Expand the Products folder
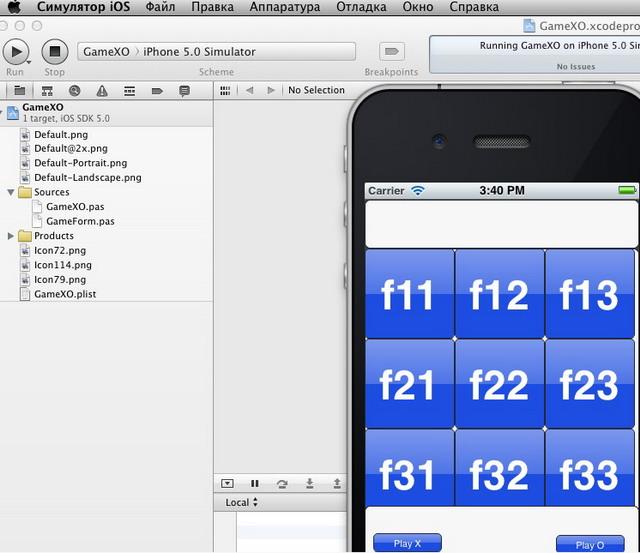Screen dimensions: 640x553 click(11, 236)
